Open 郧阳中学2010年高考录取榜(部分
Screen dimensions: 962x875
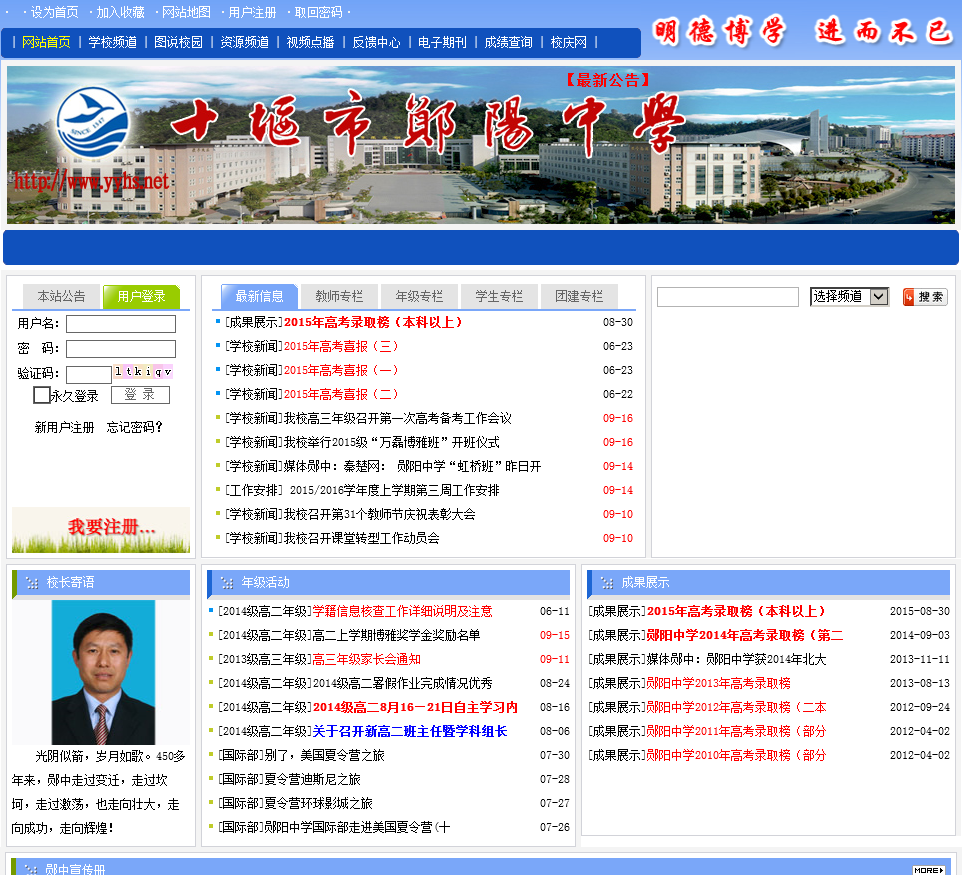736,755
